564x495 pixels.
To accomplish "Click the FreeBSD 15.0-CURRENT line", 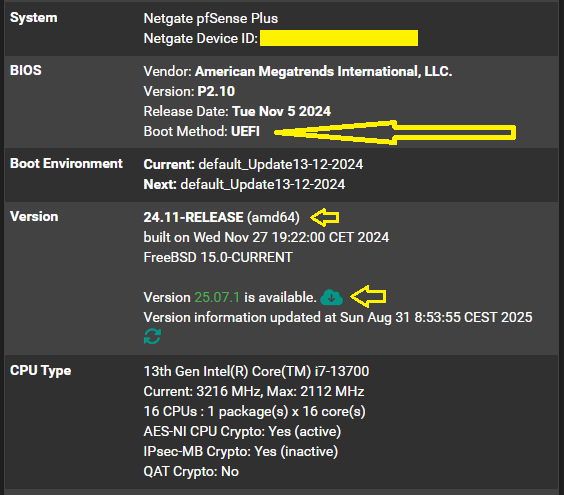I will coord(218,257).
